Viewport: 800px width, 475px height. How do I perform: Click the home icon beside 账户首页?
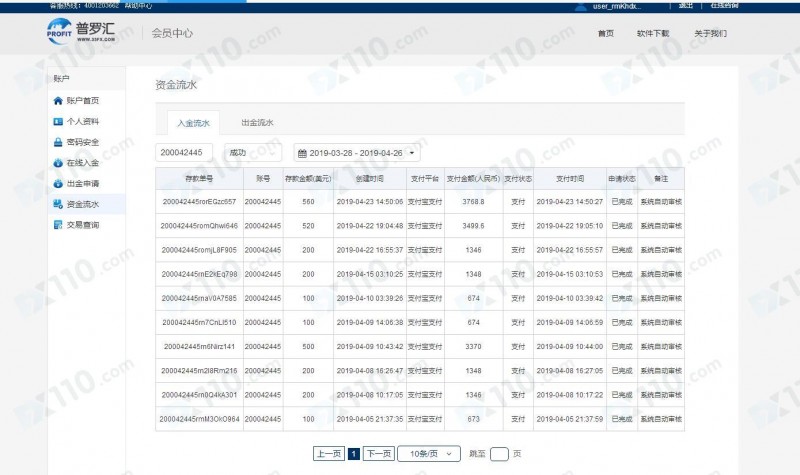click(58, 101)
